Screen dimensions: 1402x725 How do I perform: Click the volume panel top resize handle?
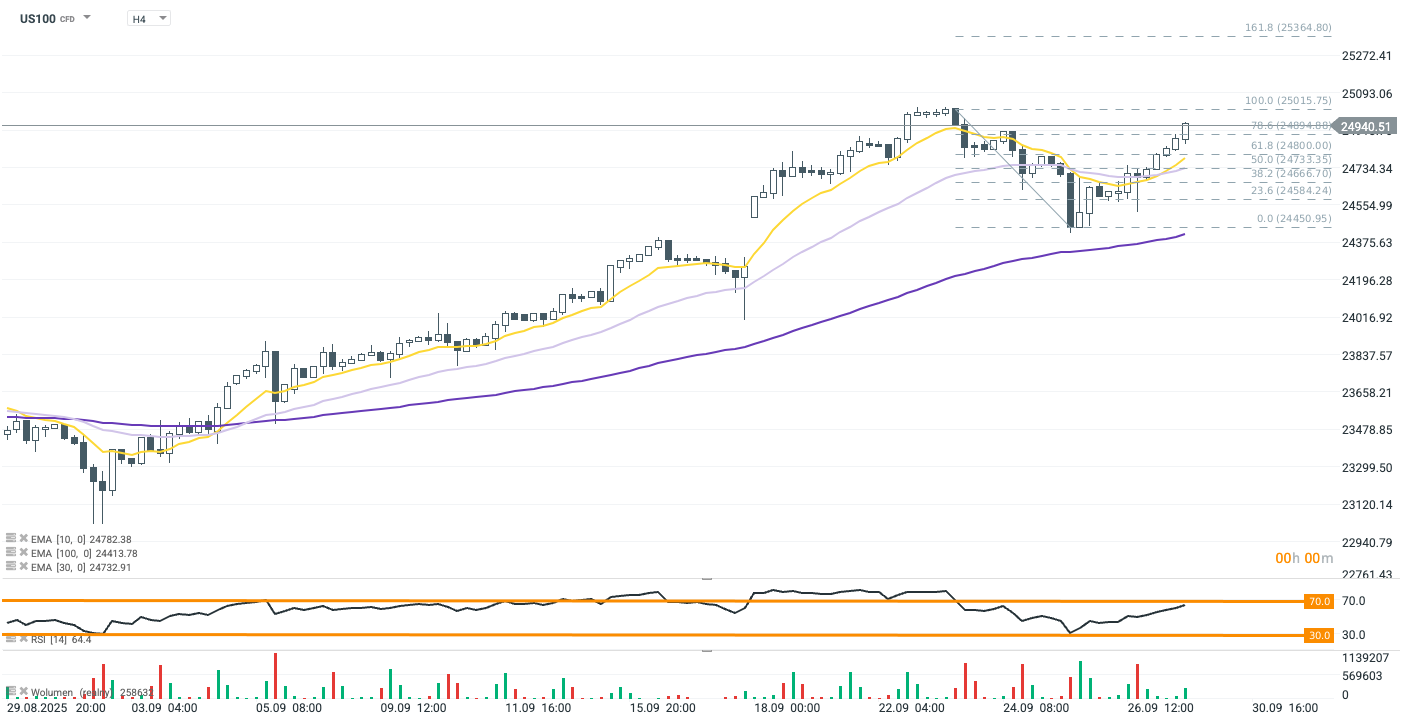[x=707, y=651]
